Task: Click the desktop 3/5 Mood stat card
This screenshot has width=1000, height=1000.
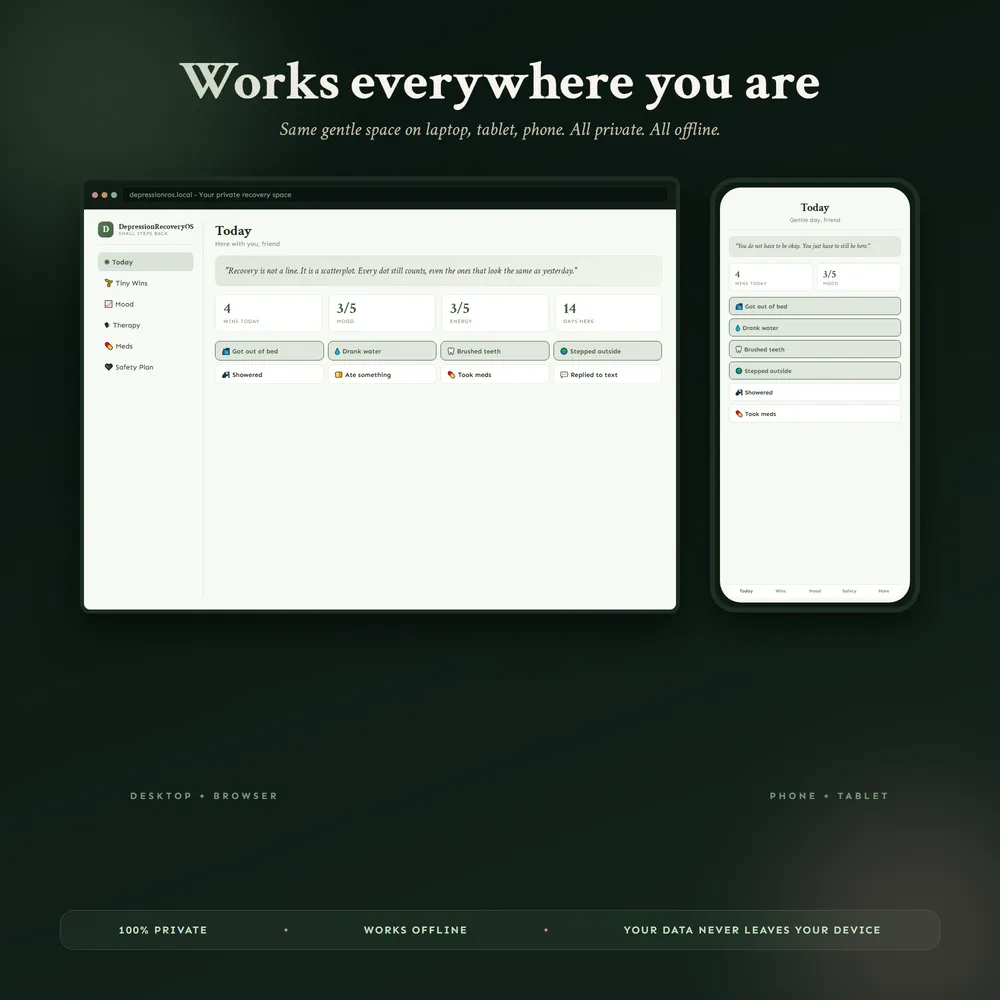Action: point(381,312)
